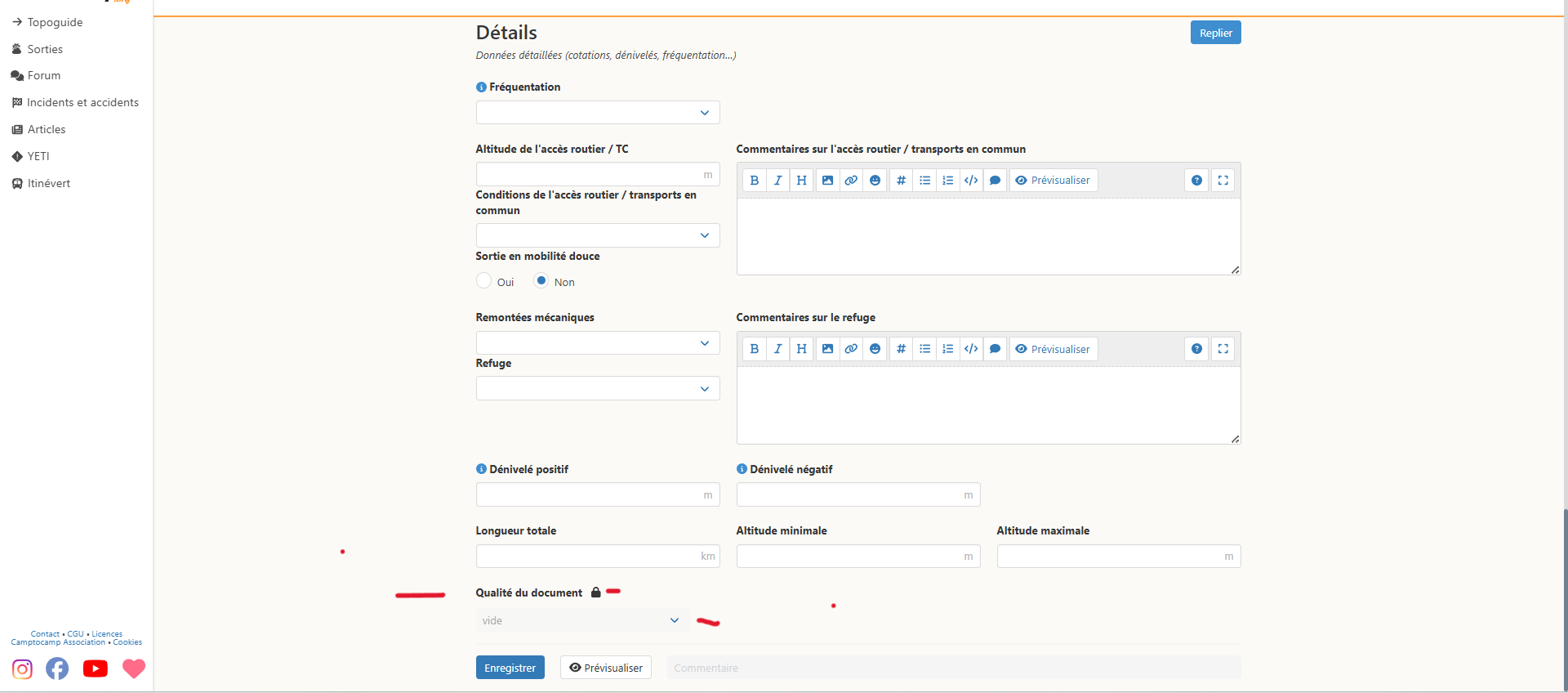Image resolution: width=1568 pixels, height=693 pixels.
Task: Open Incidents et accidents in the sidebar
Action: click(82, 102)
